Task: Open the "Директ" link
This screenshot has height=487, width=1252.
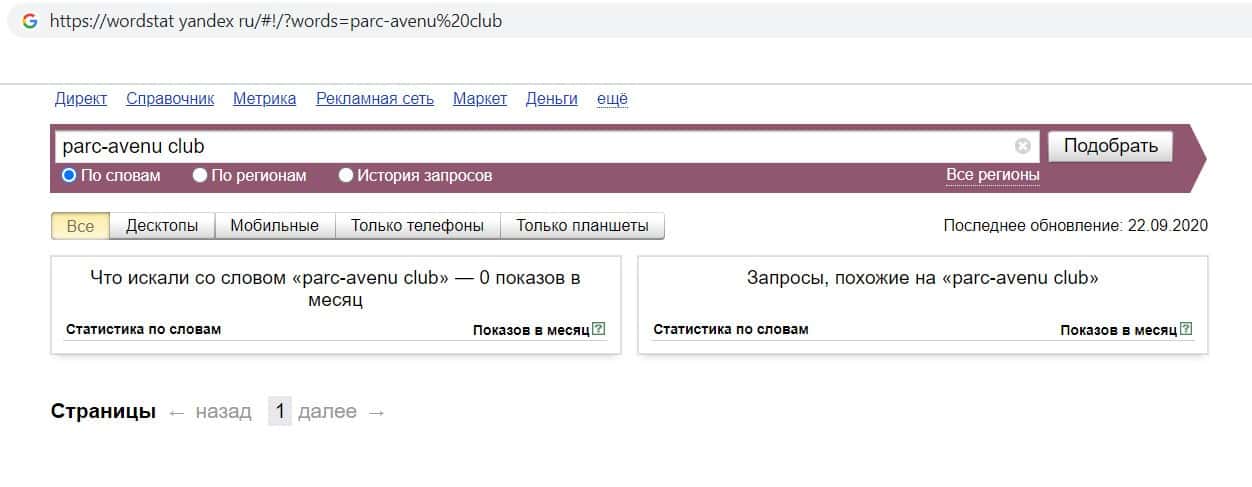Action: [x=81, y=98]
